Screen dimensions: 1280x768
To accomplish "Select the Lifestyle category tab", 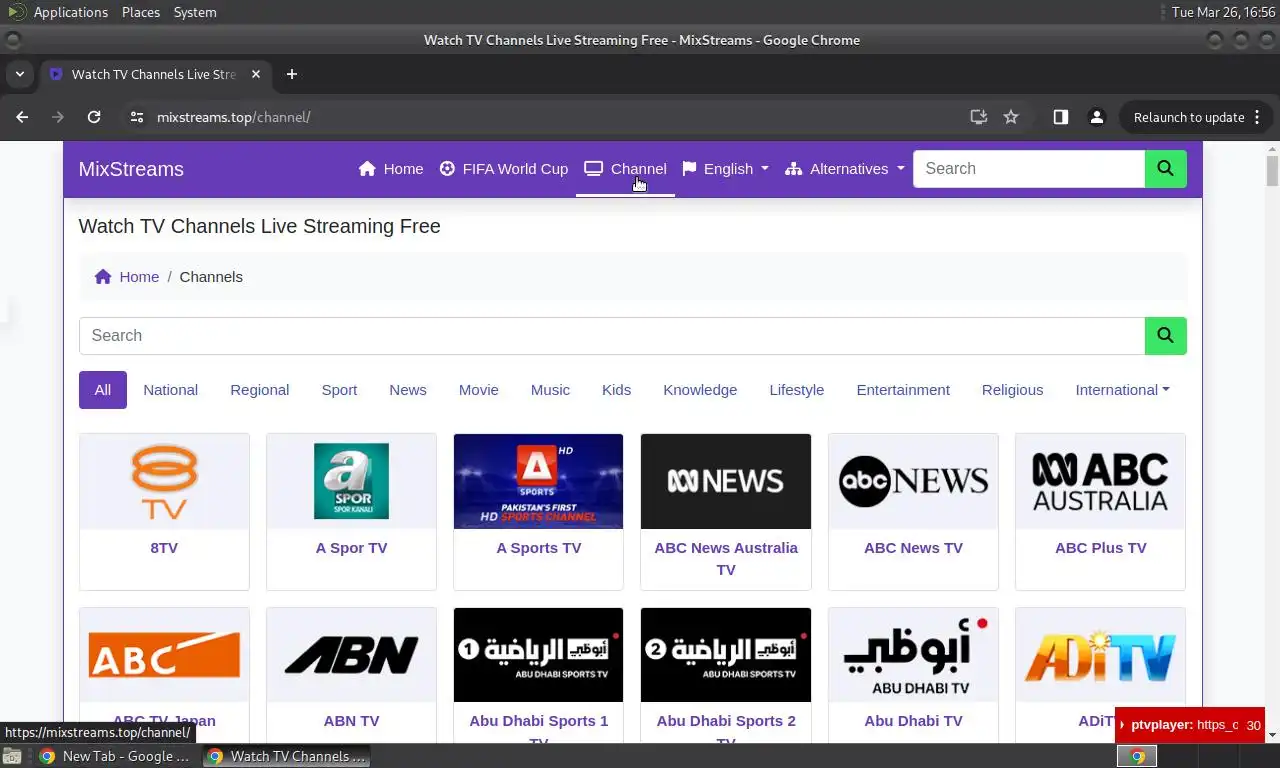I will pos(797,390).
